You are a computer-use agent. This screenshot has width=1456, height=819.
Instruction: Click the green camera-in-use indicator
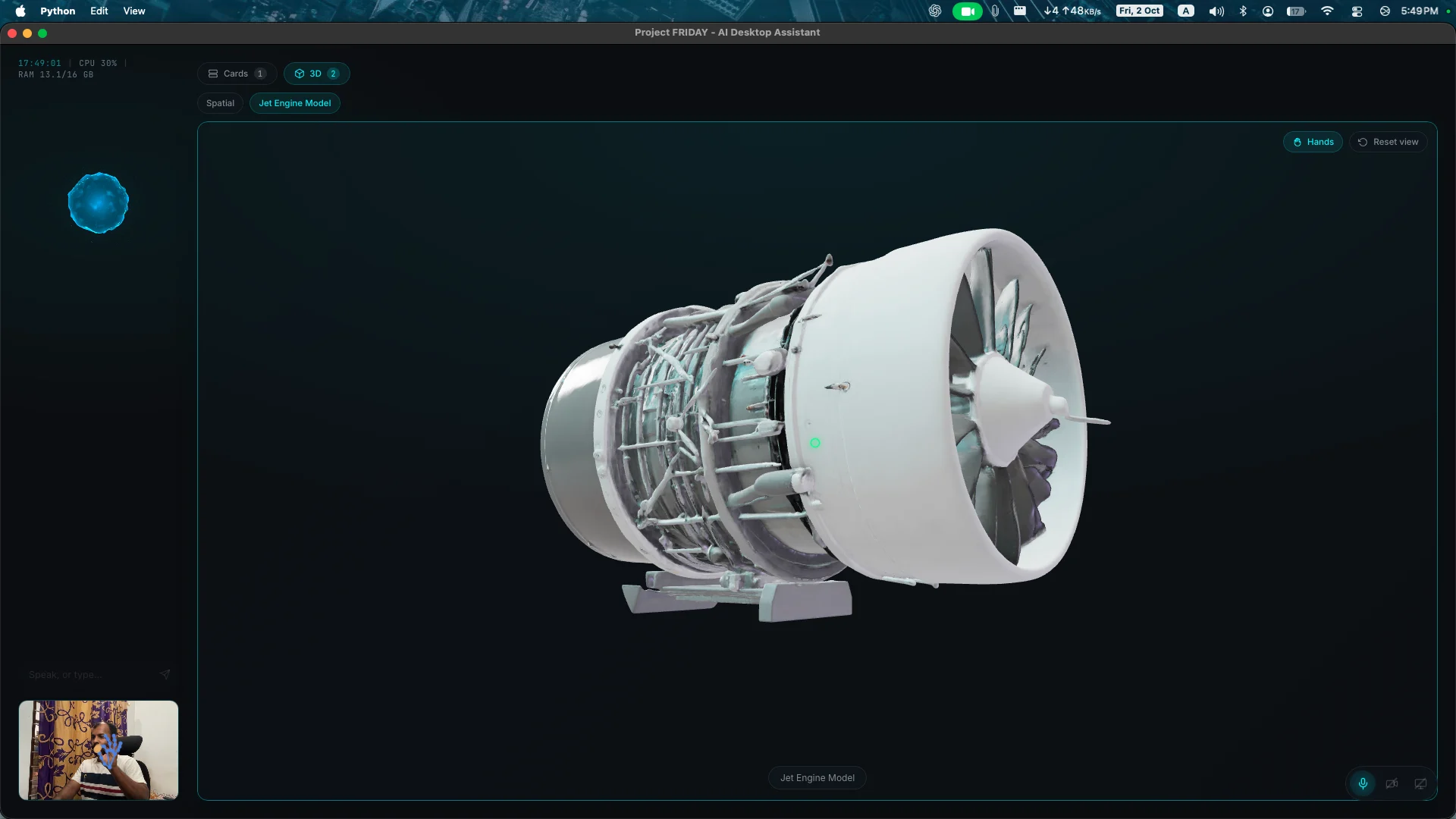tap(967, 11)
